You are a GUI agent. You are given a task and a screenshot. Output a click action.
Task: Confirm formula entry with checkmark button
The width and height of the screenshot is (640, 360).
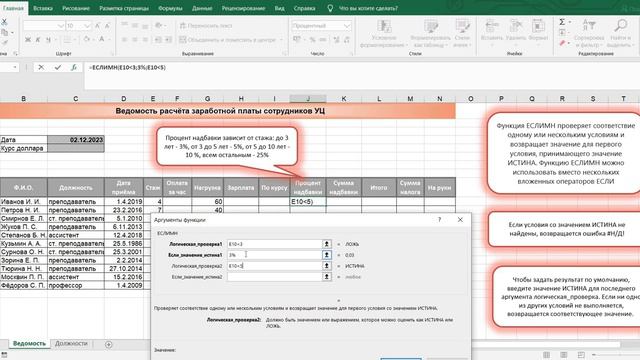pyautogui.click(x=58, y=67)
